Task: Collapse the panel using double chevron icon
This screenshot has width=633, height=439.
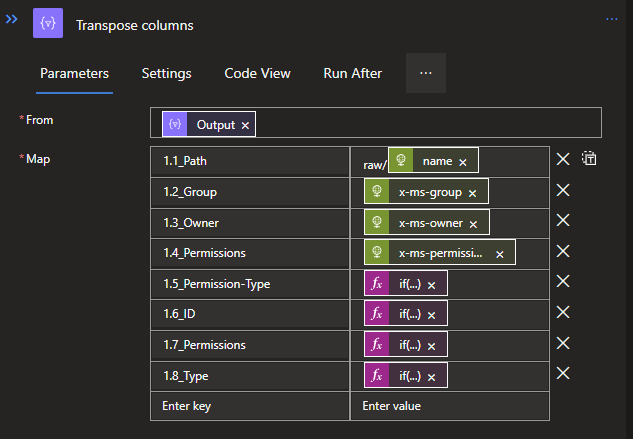Action: click(x=13, y=19)
